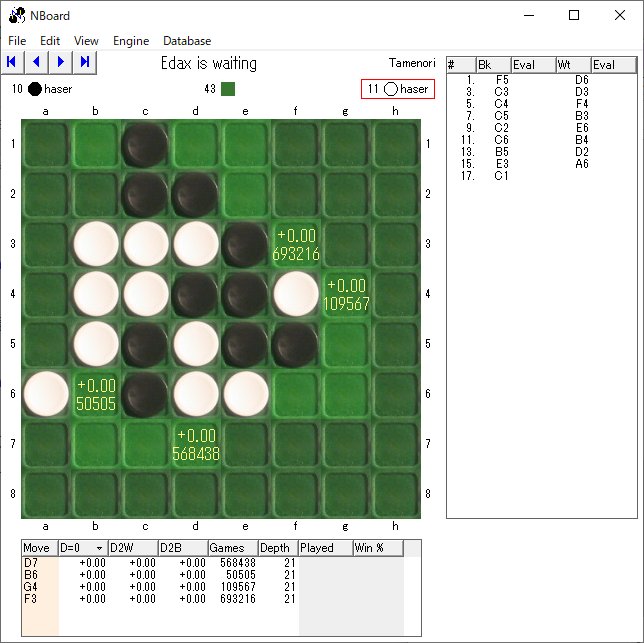Open the Database menu
The width and height of the screenshot is (644, 643).
click(x=187, y=41)
